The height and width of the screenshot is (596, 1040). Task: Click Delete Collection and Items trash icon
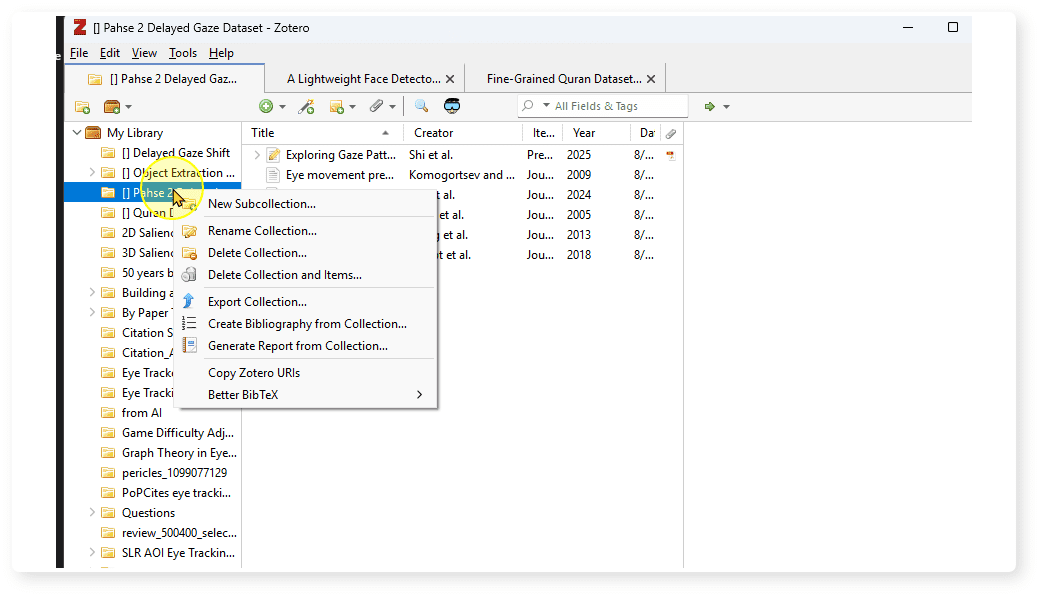point(190,274)
